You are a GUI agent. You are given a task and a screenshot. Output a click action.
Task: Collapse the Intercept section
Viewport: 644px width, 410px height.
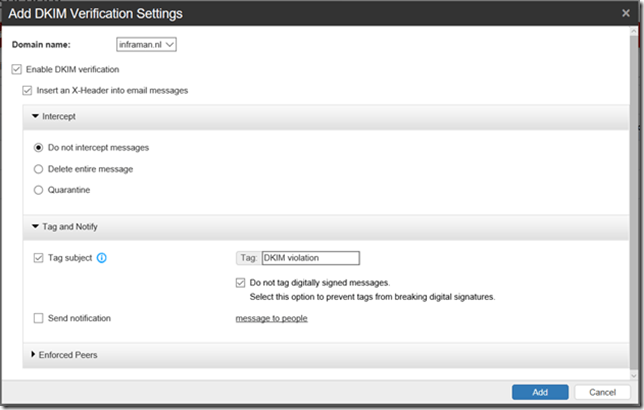click(x=36, y=117)
